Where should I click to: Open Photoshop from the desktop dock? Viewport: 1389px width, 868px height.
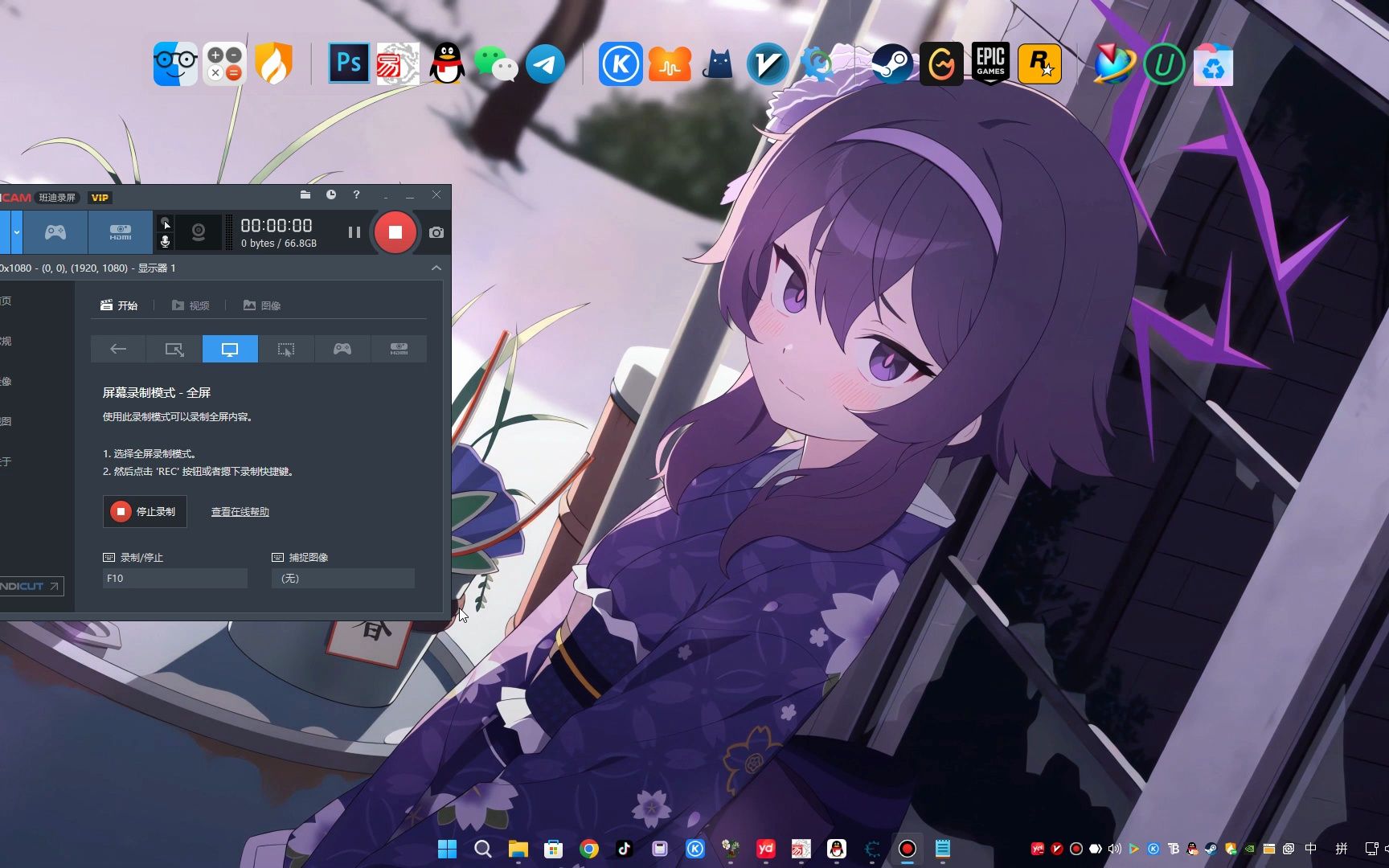pyautogui.click(x=349, y=63)
